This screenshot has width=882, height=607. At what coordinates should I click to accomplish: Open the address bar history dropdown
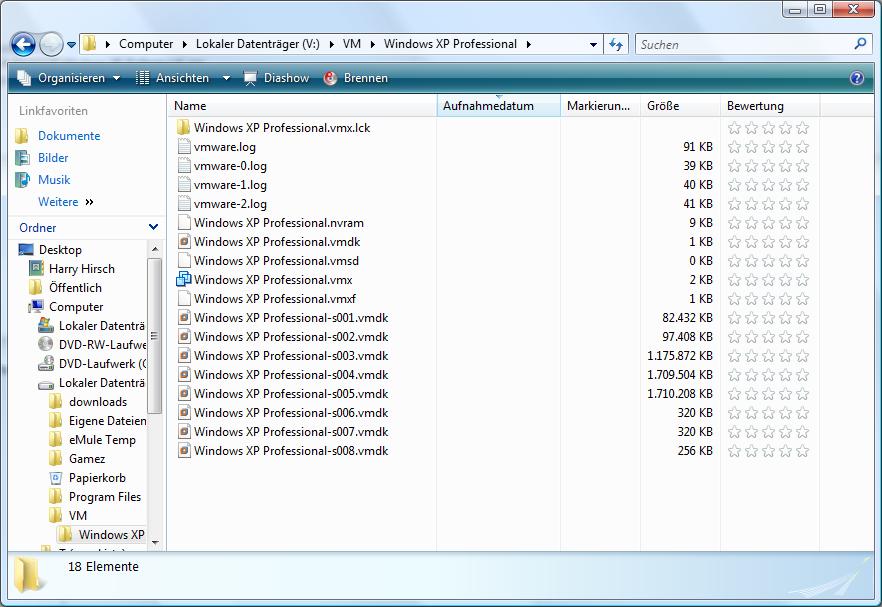tap(593, 44)
